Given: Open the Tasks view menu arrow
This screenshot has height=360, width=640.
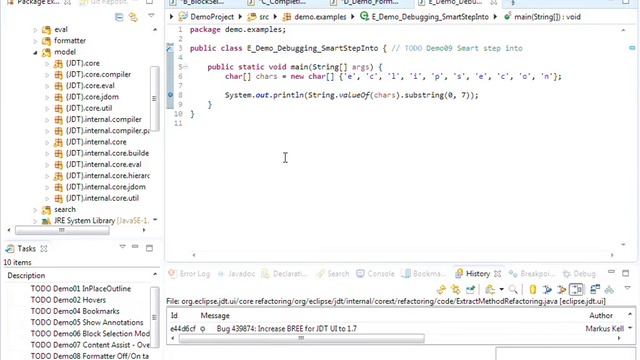Looking at the screenshot, I should pyautogui.click(x=122, y=247).
